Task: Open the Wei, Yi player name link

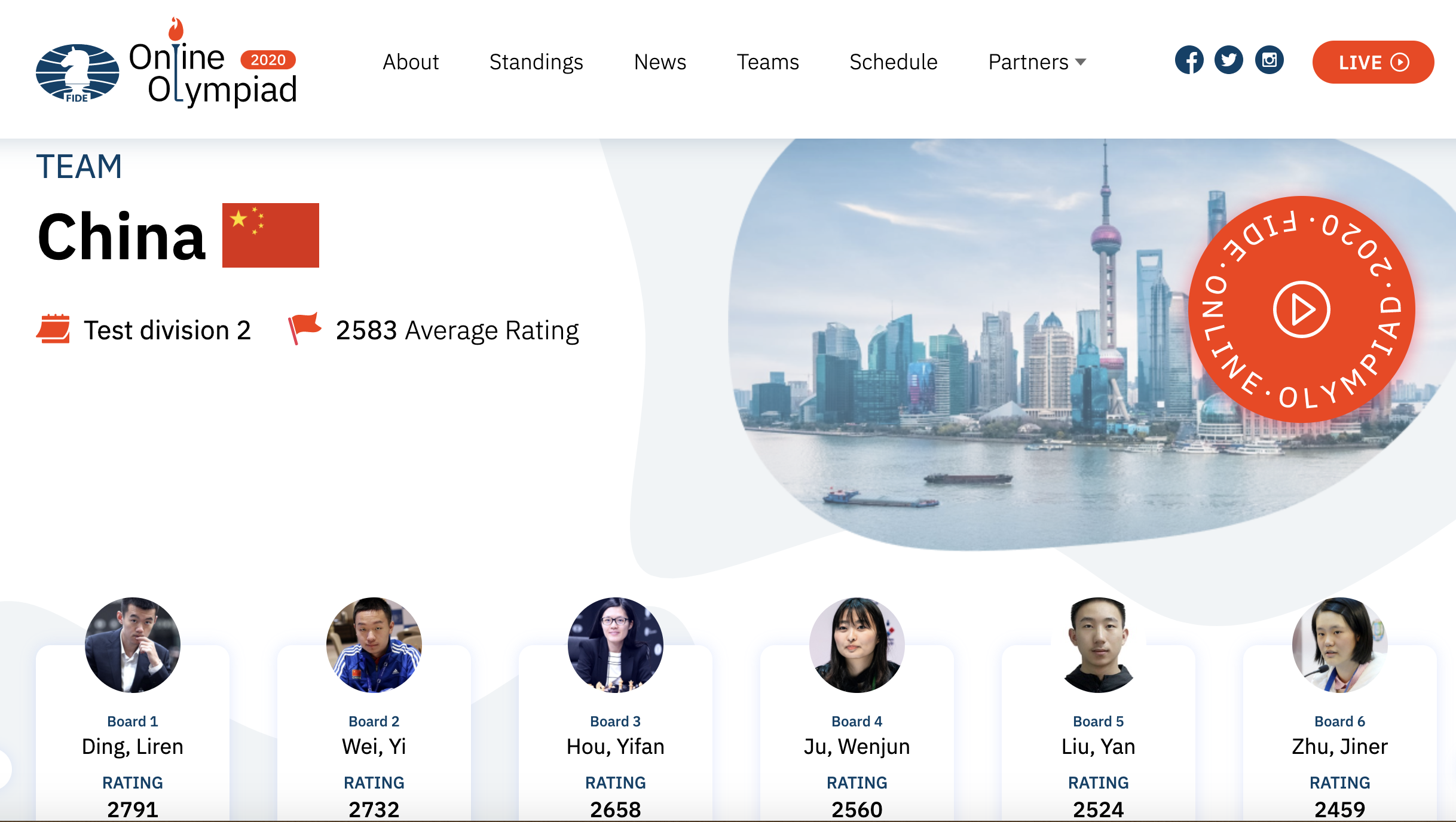Action: [x=374, y=747]
